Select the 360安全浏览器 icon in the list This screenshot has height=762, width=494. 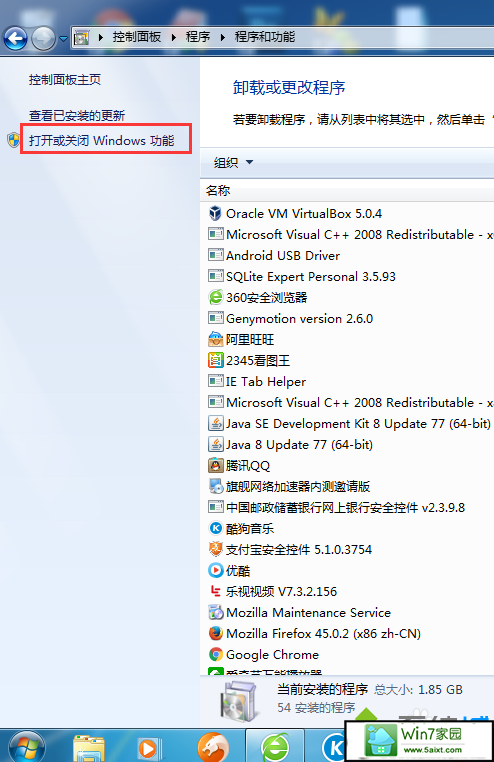pyautogui.click(x=215, y=297)
